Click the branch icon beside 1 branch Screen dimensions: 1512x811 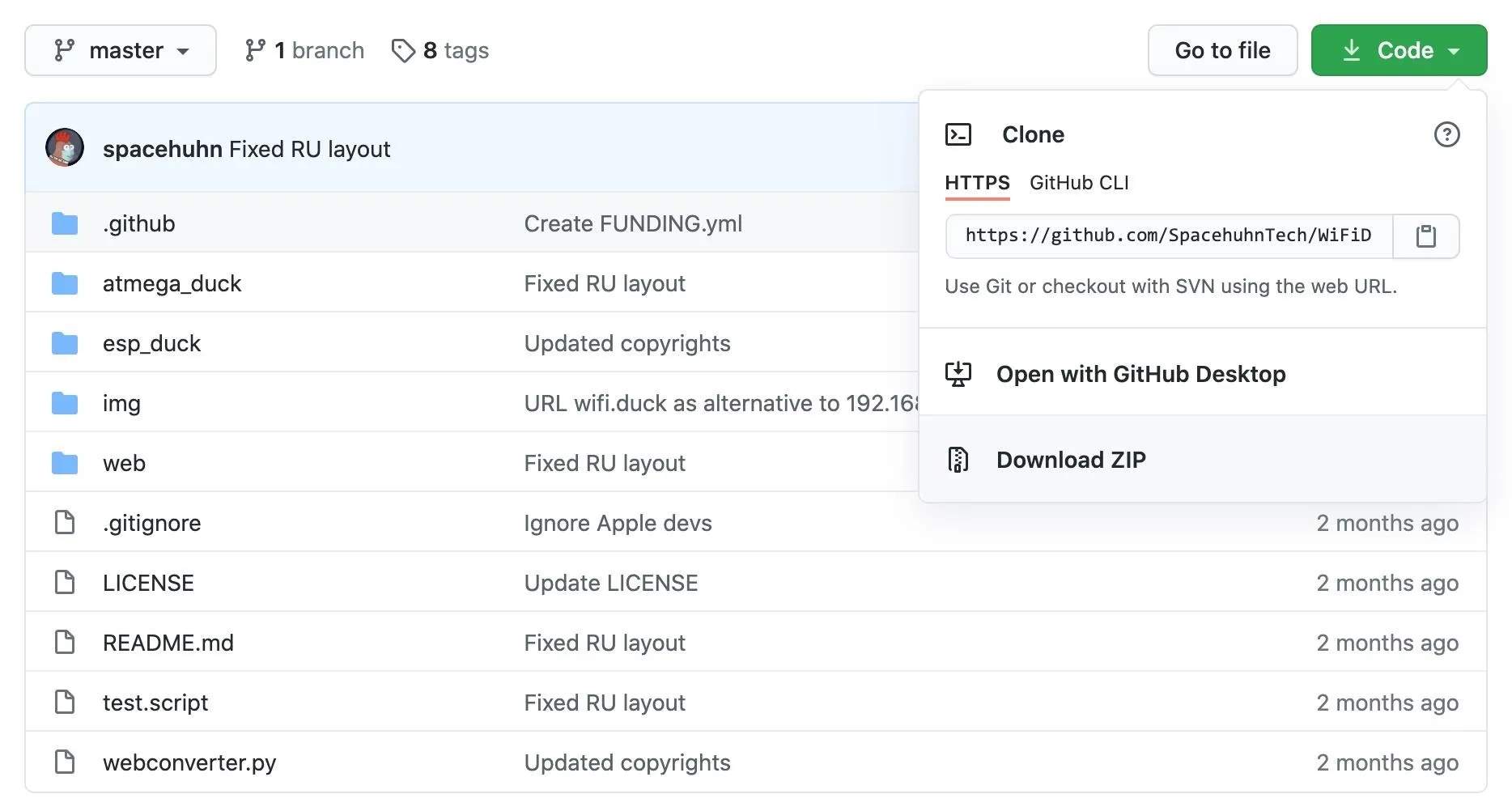coord(255,50)
